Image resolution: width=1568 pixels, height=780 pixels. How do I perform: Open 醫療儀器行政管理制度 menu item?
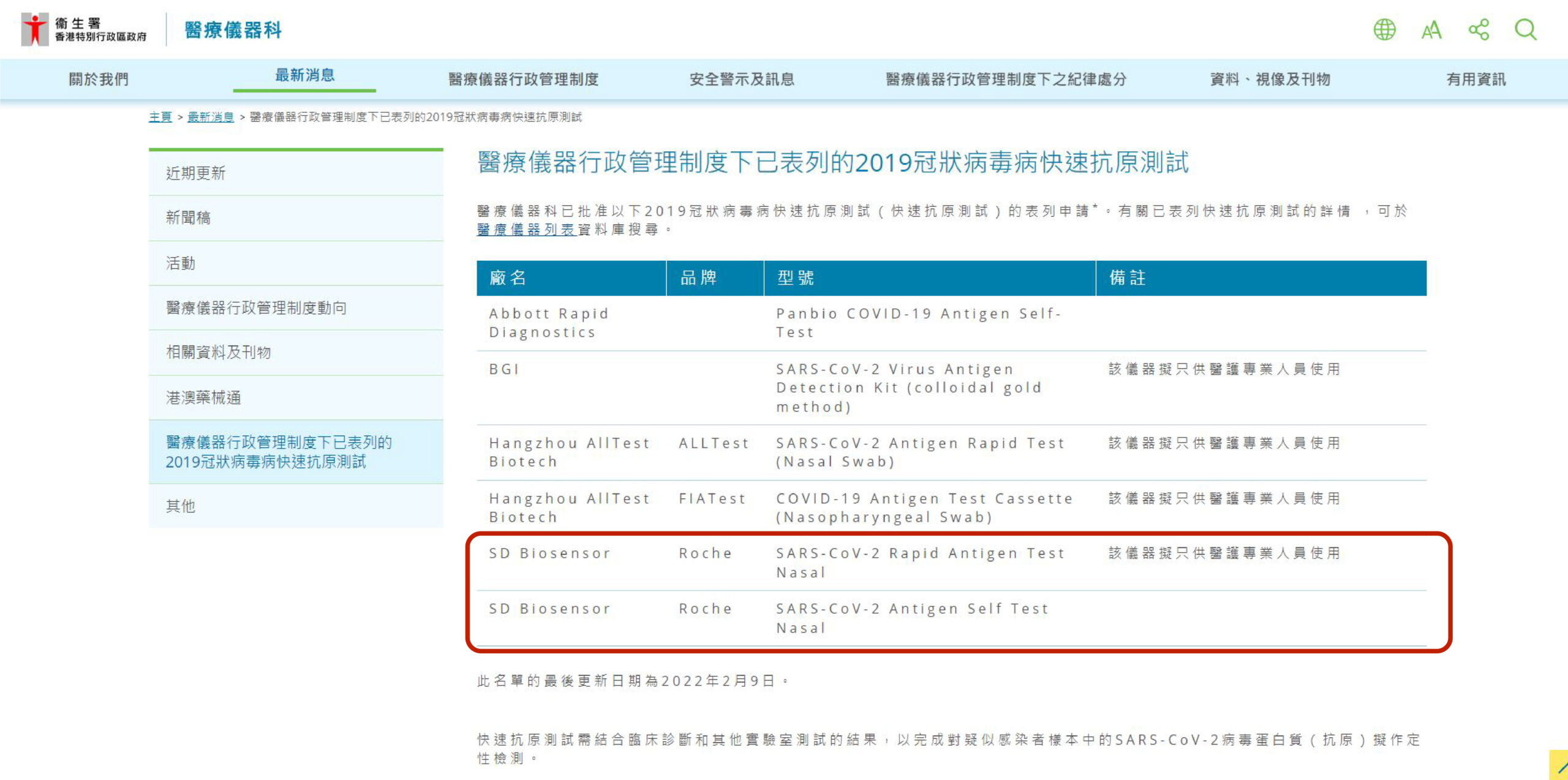point(523,79)
